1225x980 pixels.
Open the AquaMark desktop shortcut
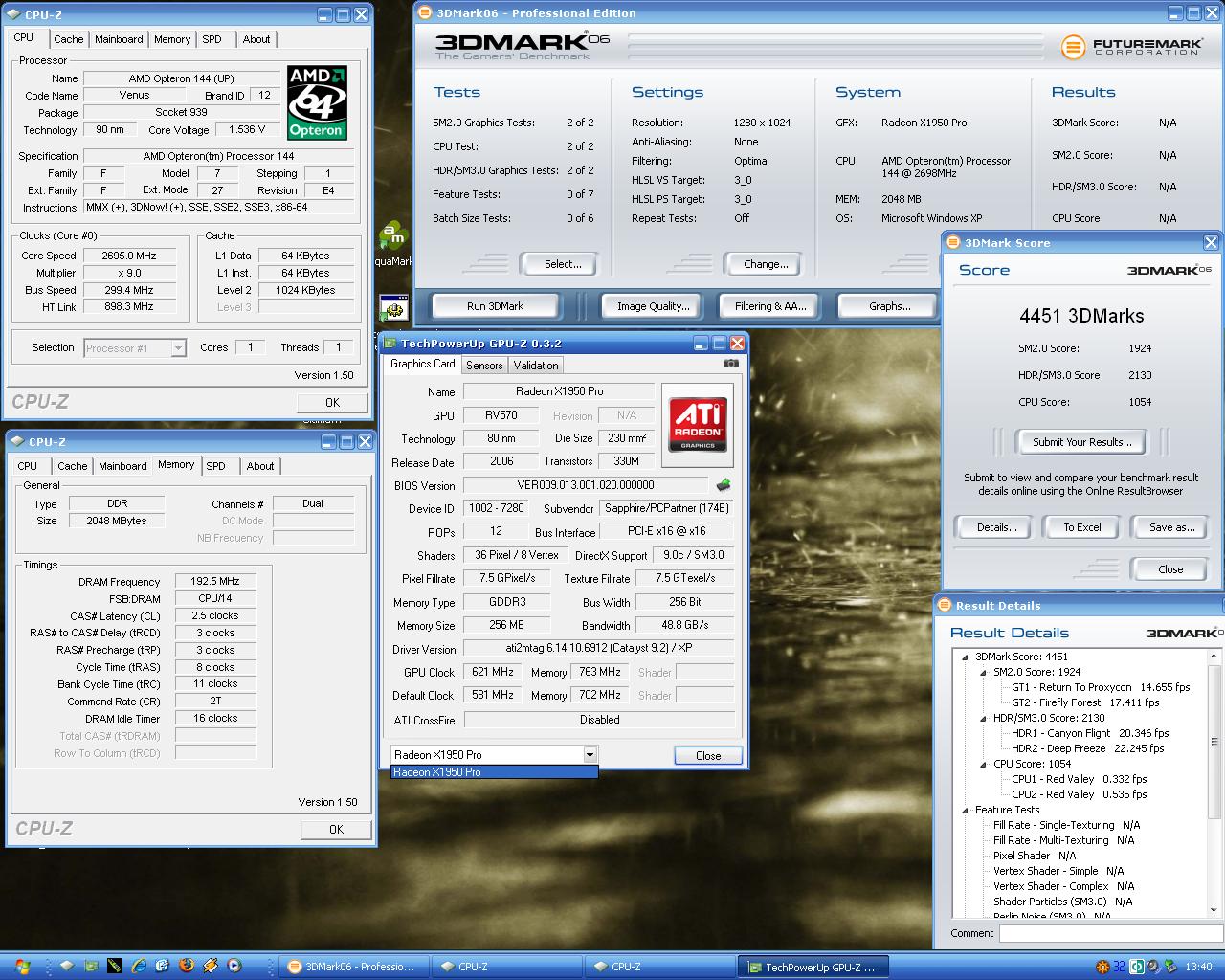point(392,243)
